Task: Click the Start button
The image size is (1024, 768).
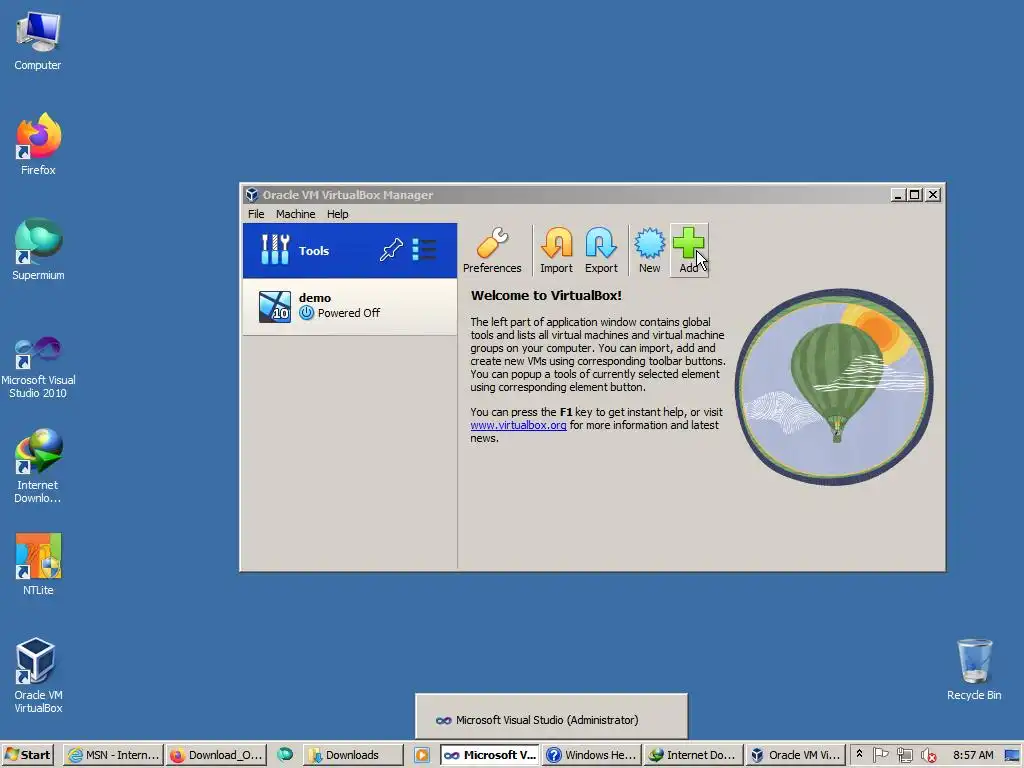Action: 27,755
